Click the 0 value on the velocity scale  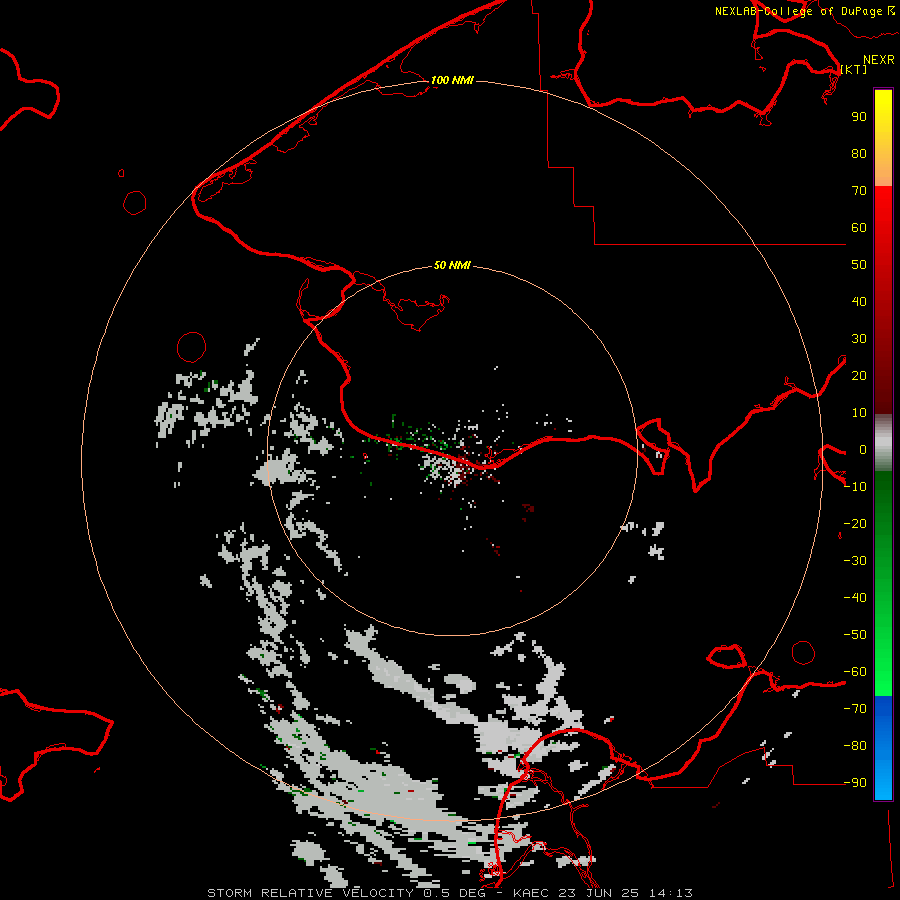point(863,449)
